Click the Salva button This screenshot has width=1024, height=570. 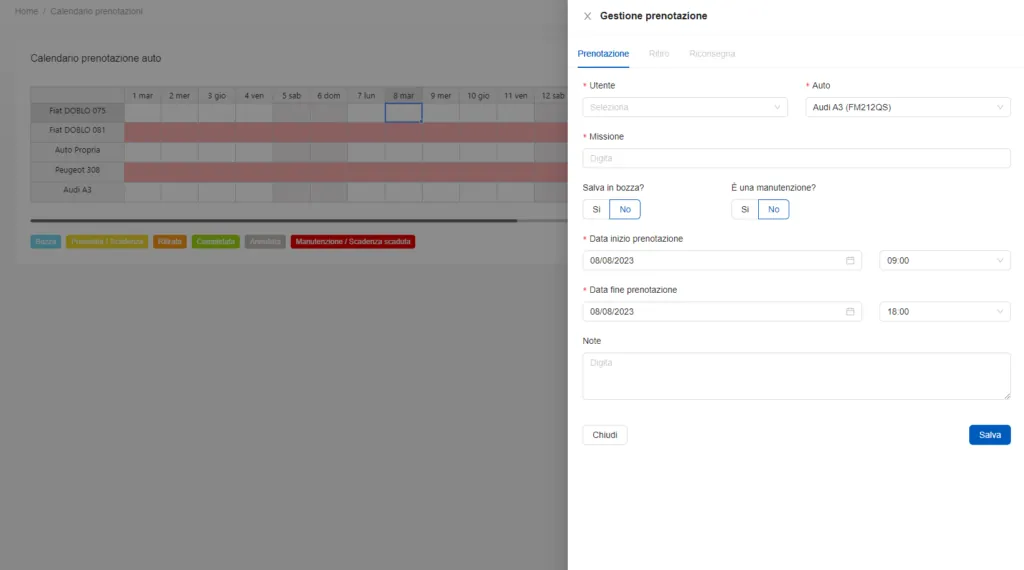click(989, 435)
